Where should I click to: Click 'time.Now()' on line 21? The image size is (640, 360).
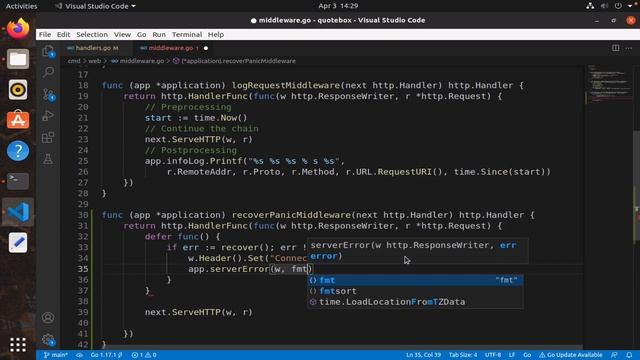point(220,118)
